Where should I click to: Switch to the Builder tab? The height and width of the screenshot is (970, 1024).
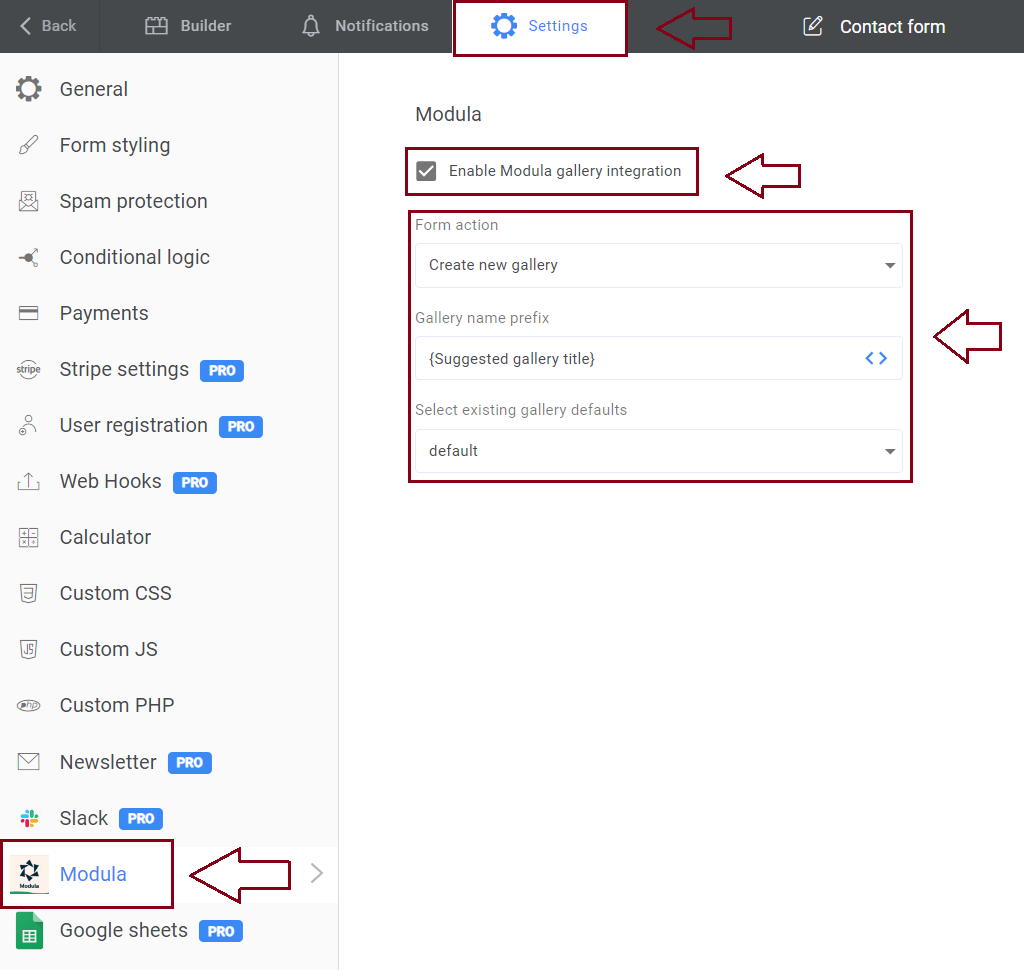[x=188, y=26]
